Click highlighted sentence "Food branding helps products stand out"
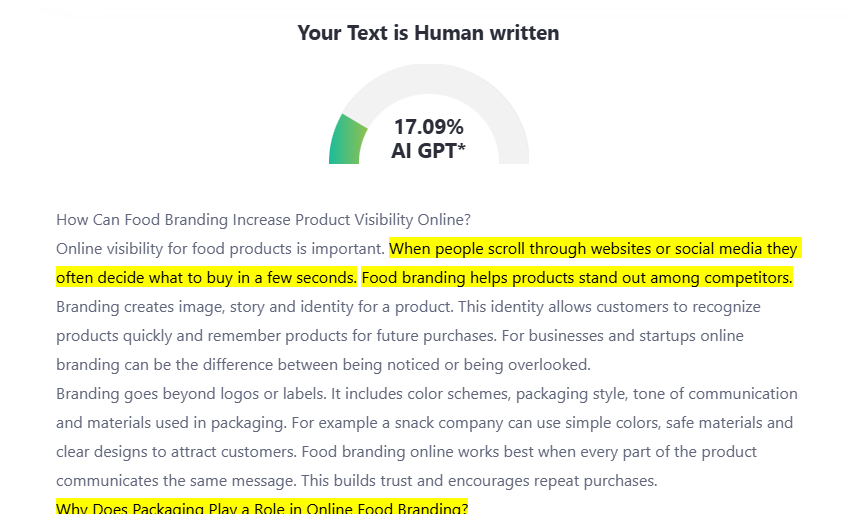Screen dimensions: 853x514 tap(577, 277)
